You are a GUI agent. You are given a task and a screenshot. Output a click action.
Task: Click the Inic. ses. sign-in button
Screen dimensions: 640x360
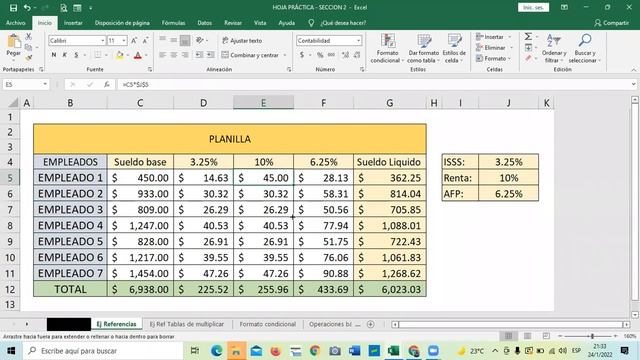point(533,7)
